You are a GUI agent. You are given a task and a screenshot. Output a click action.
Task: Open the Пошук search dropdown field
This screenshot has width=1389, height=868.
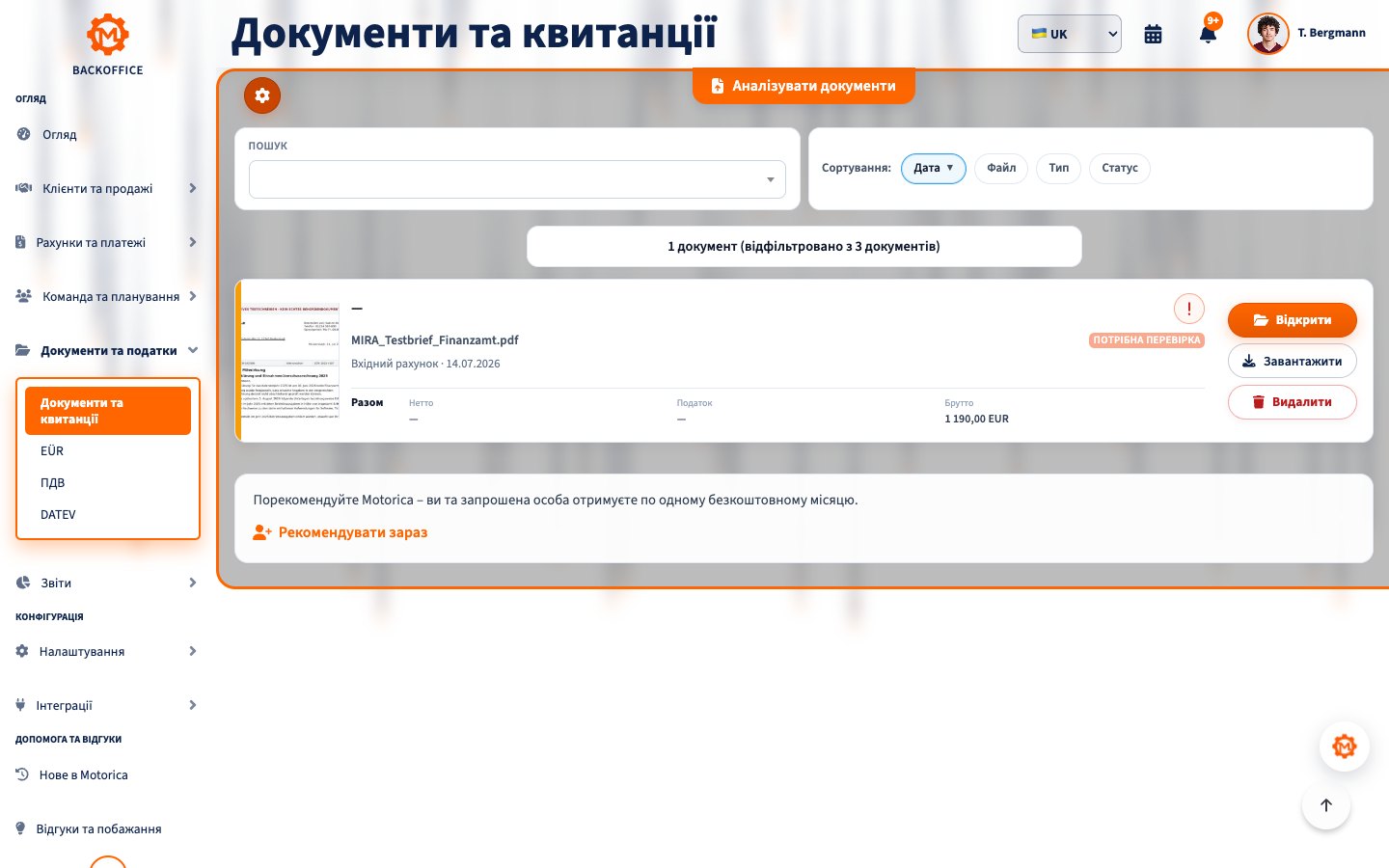coord(517,179)
